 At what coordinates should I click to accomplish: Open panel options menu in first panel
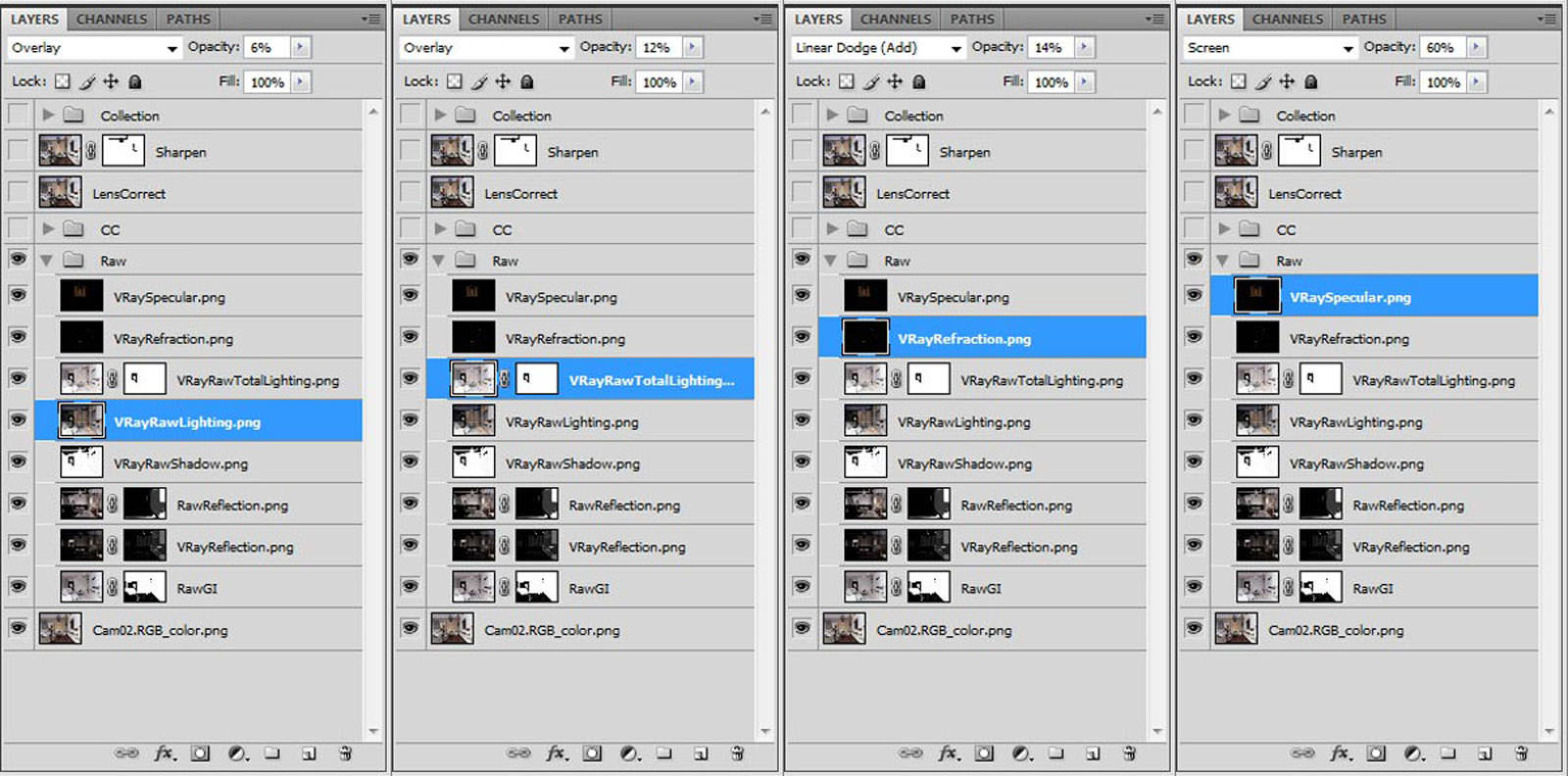[370, 19]
